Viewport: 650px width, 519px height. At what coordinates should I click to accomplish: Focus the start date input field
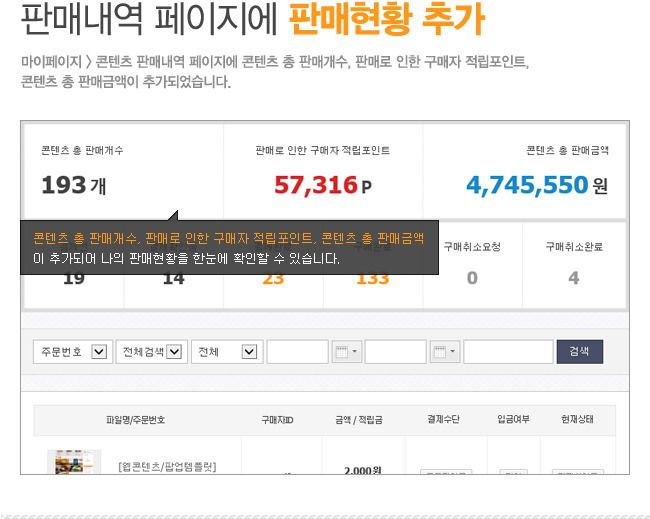coord(298,352)
